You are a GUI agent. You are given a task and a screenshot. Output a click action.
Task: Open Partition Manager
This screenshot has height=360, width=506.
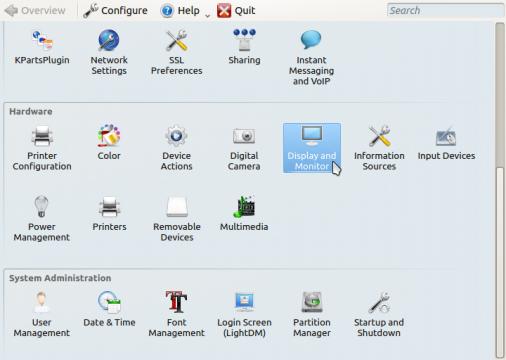312,315
